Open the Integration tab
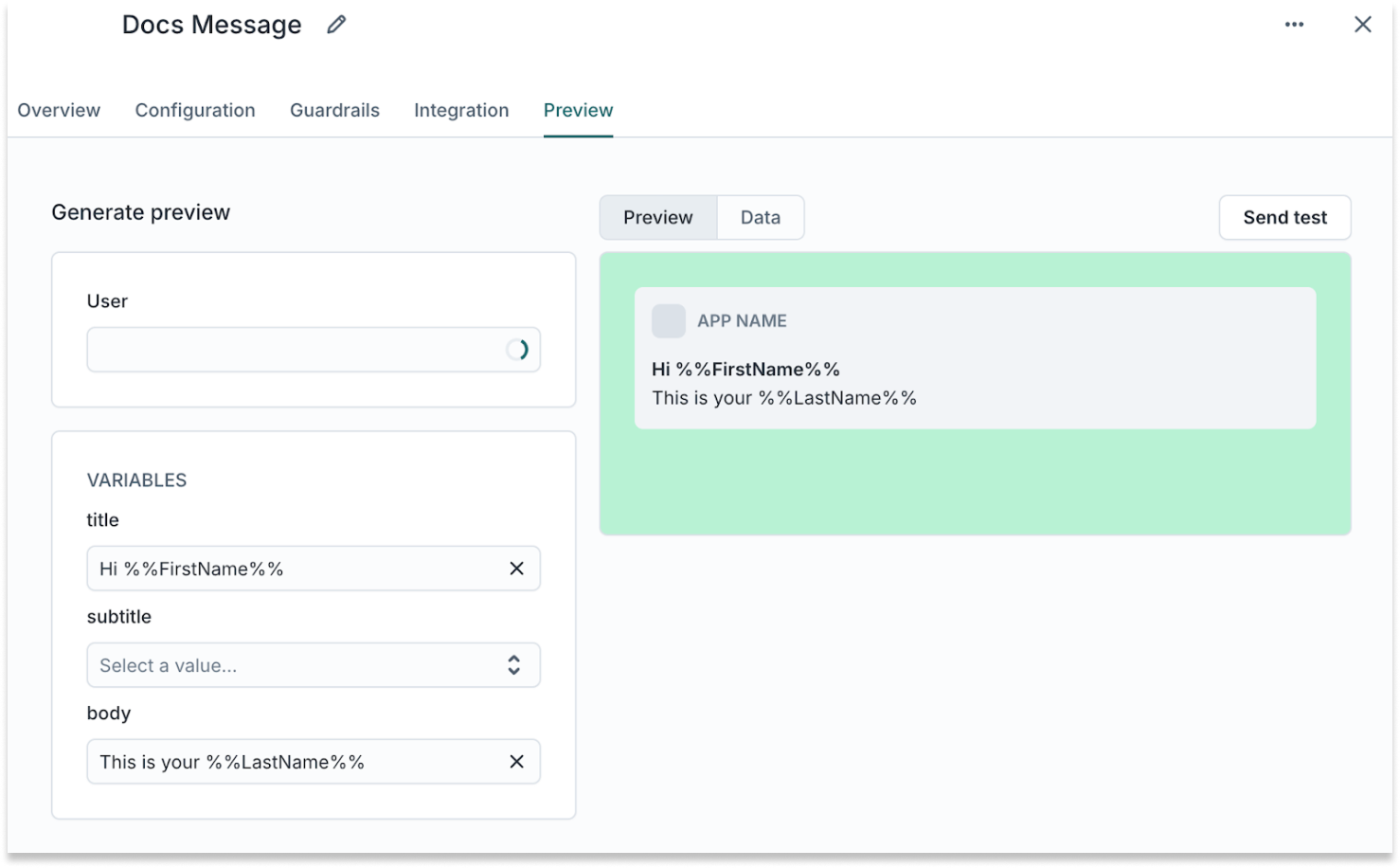 461,110
